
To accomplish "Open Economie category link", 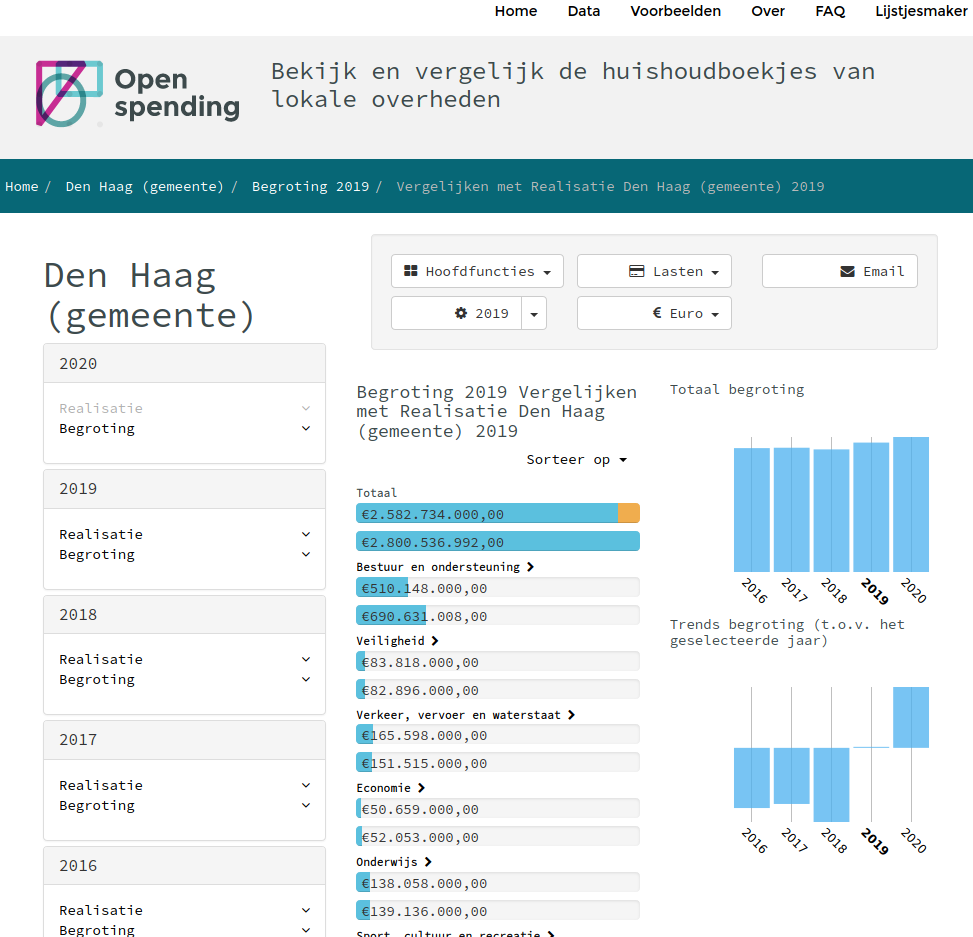I will tap(383, 787).
